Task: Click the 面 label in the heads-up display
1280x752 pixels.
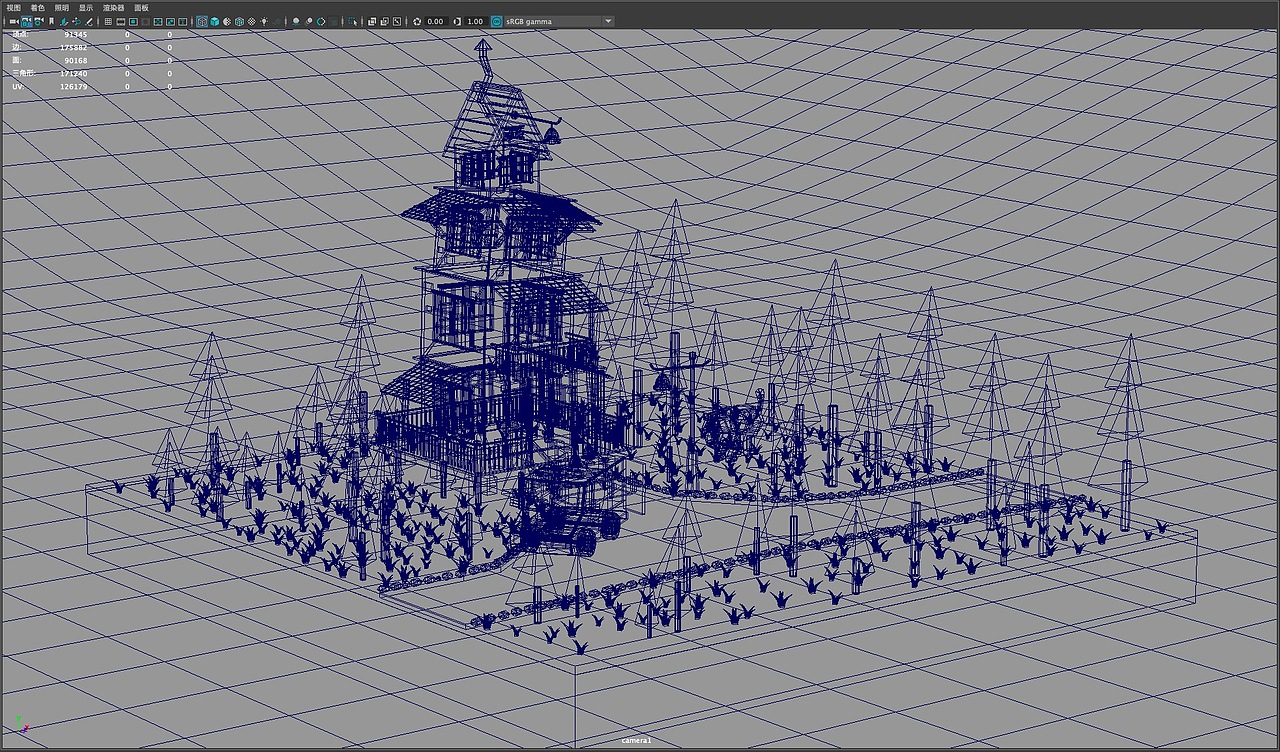Action: coord(16,60)
